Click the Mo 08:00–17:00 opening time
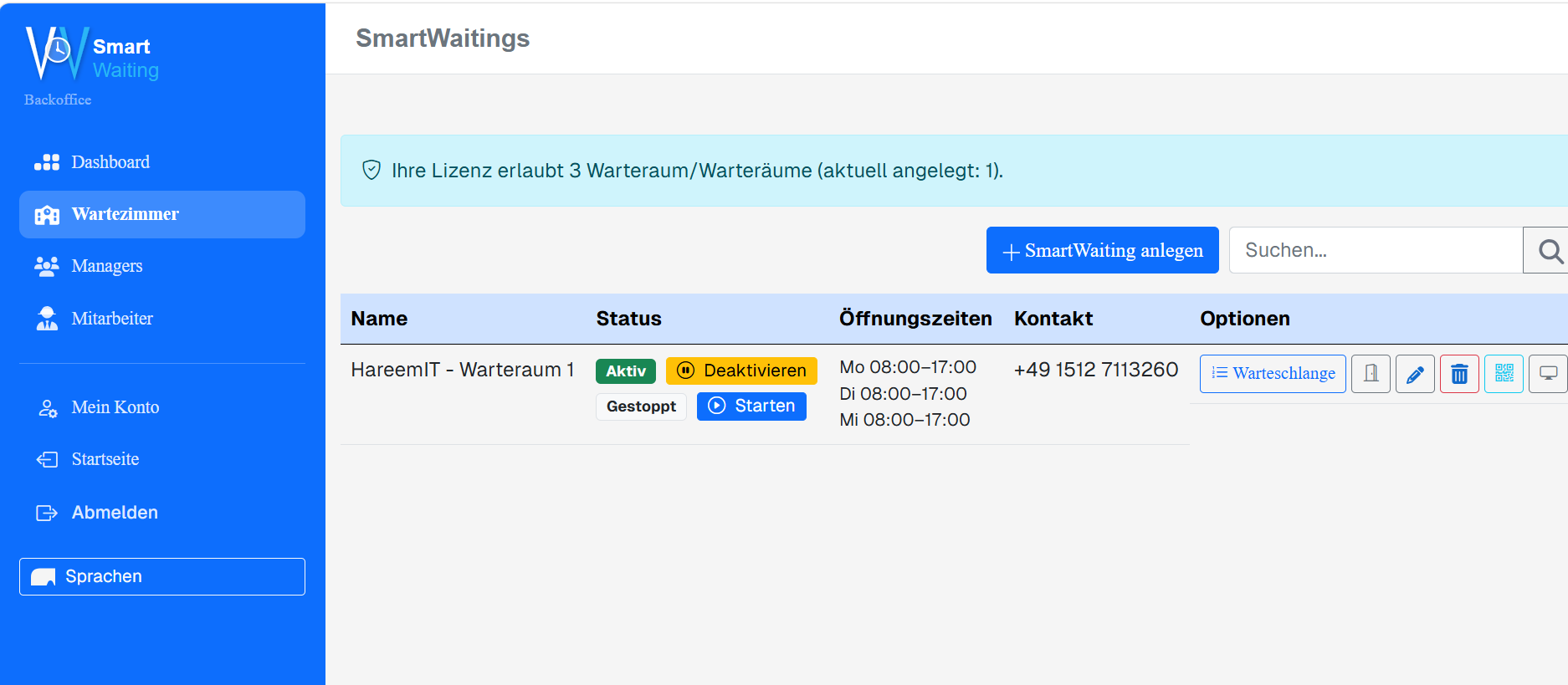 click(908, 367)
